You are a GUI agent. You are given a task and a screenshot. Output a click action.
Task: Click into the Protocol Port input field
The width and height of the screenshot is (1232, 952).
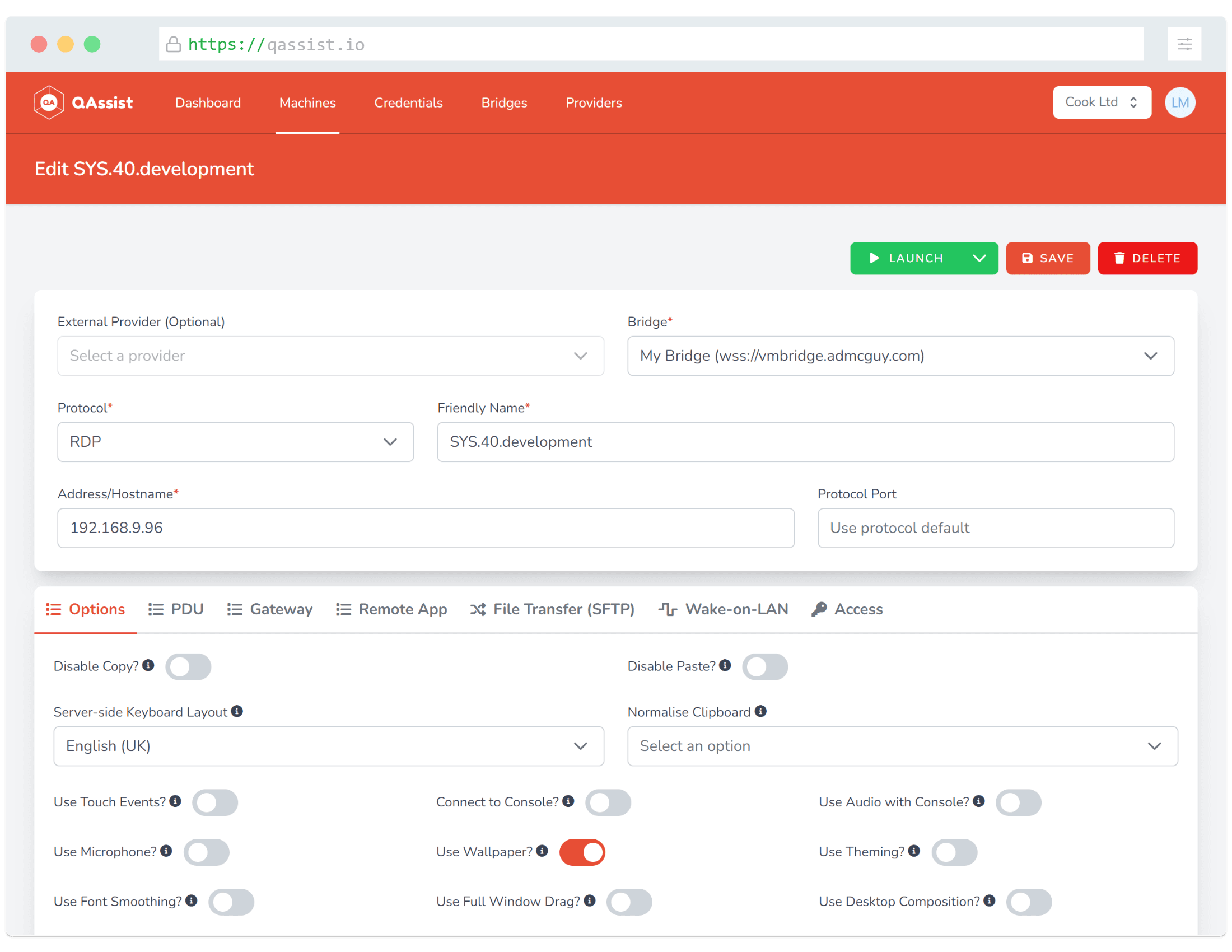click(995, 528)
